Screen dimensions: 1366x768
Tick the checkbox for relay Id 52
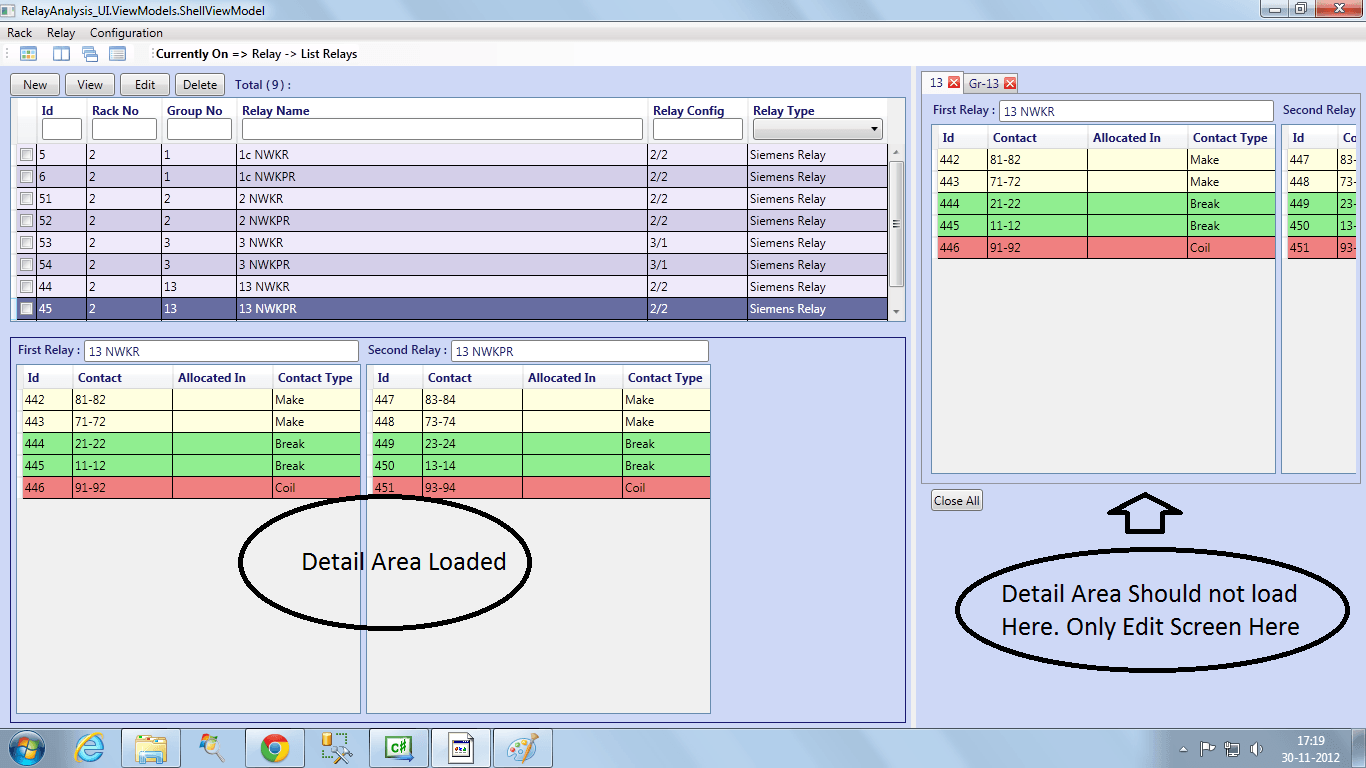(26, 221)
